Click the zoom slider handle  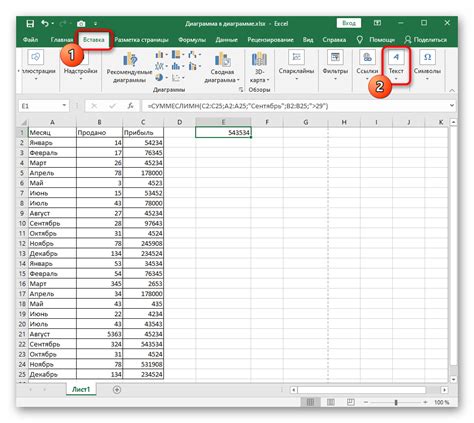click(396, 402)
